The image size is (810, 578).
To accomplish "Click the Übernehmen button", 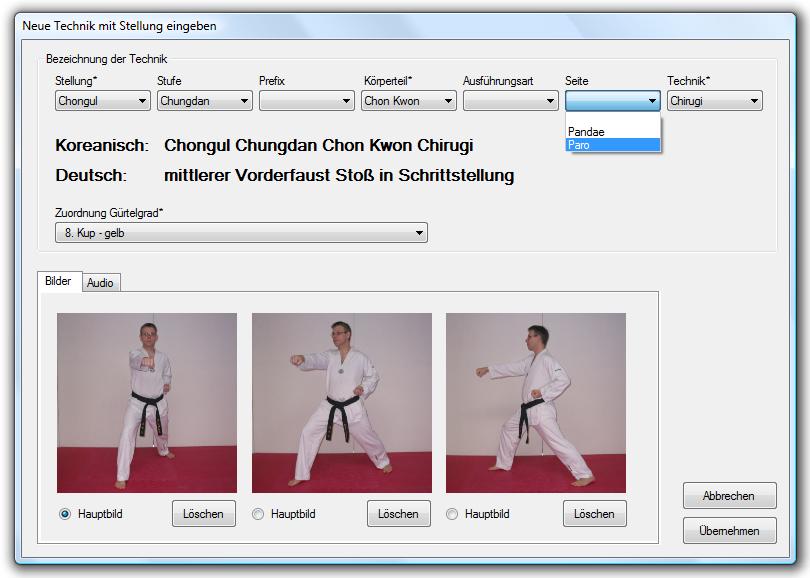I will [729, 530].
